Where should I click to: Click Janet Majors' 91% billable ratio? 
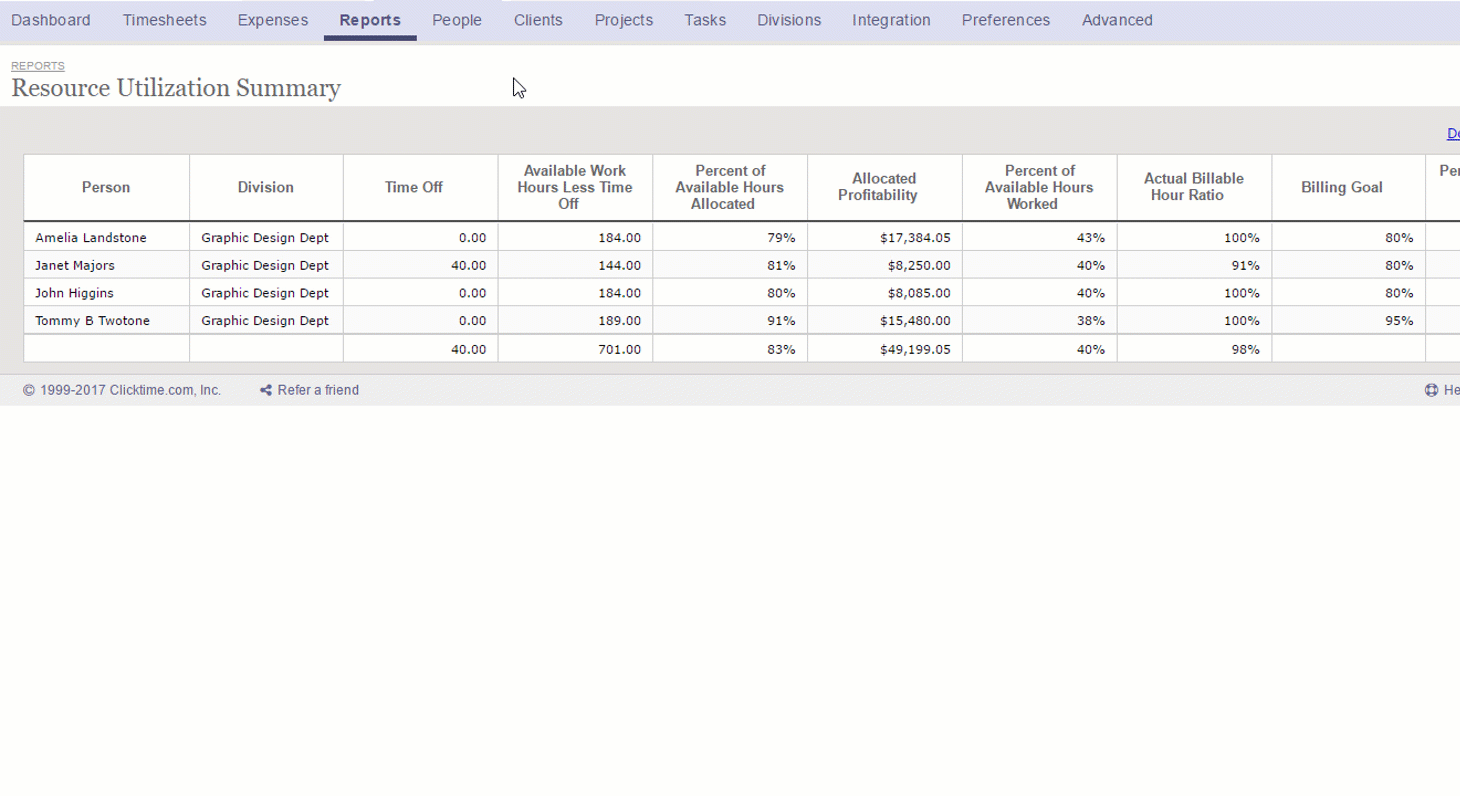point(1245,266)
